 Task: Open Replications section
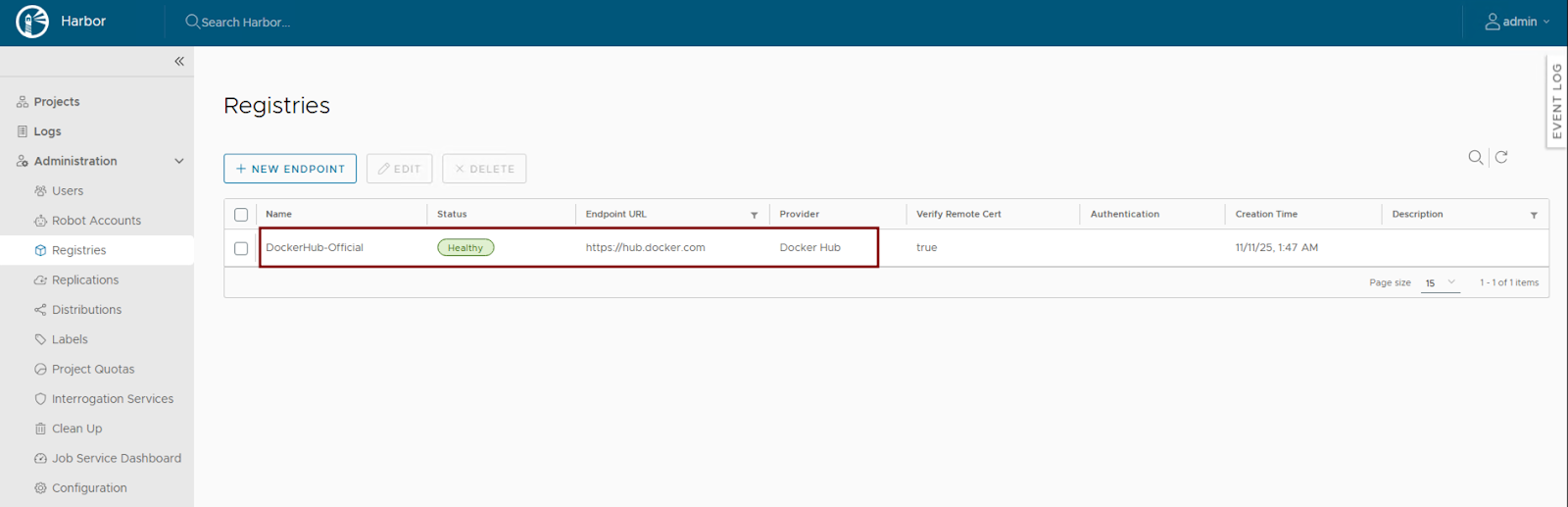coord(85,280)
